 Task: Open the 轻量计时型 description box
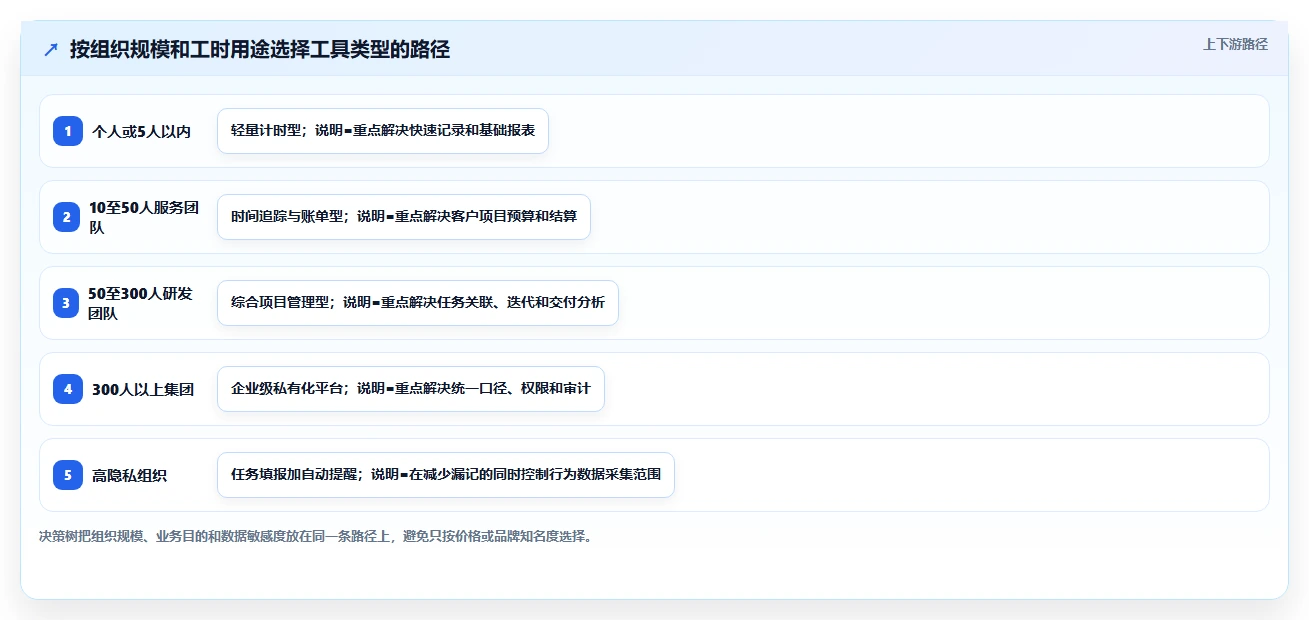click(383, 131)
